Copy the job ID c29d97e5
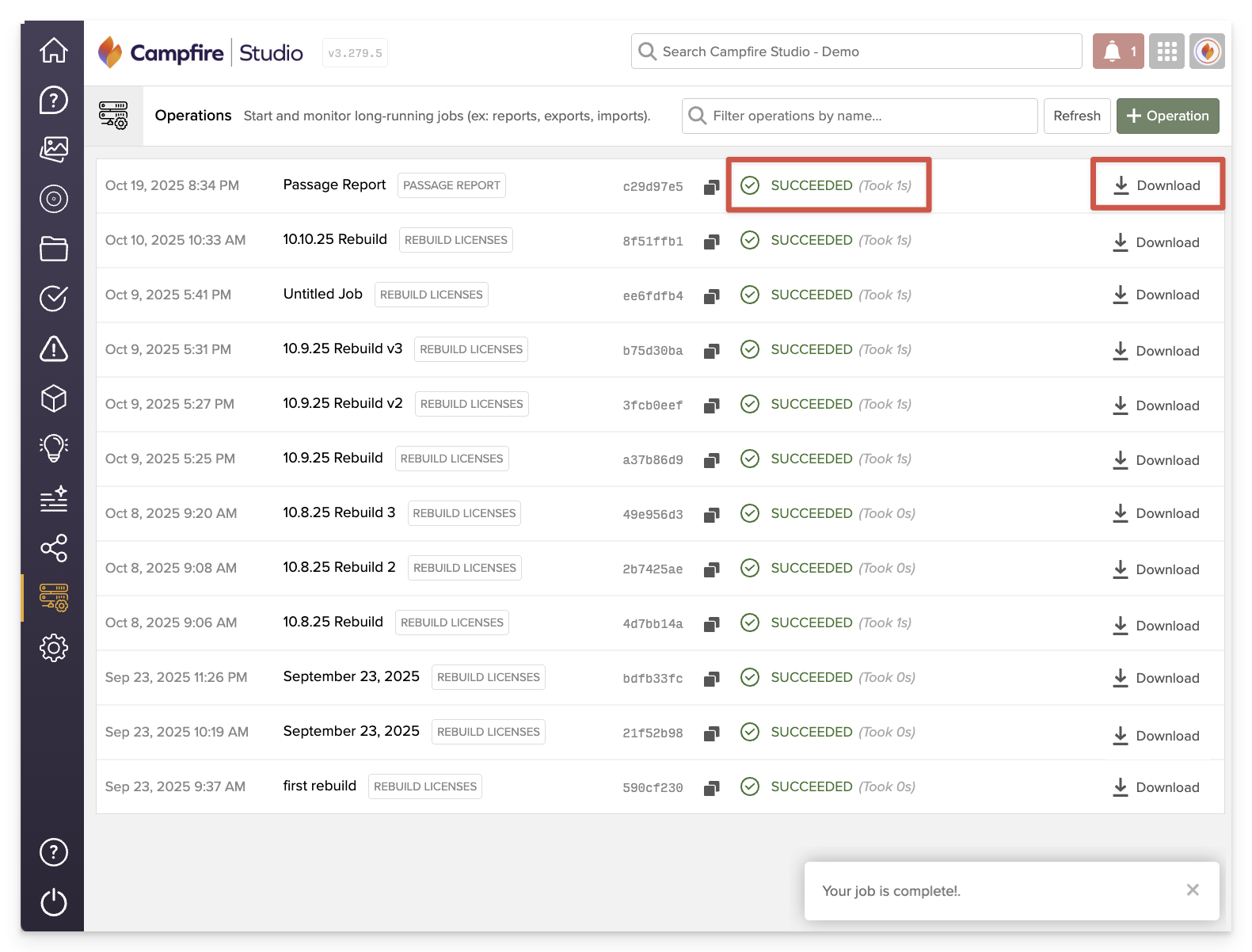This screenshot has width=1252, height=952. (x=712, y=187)
